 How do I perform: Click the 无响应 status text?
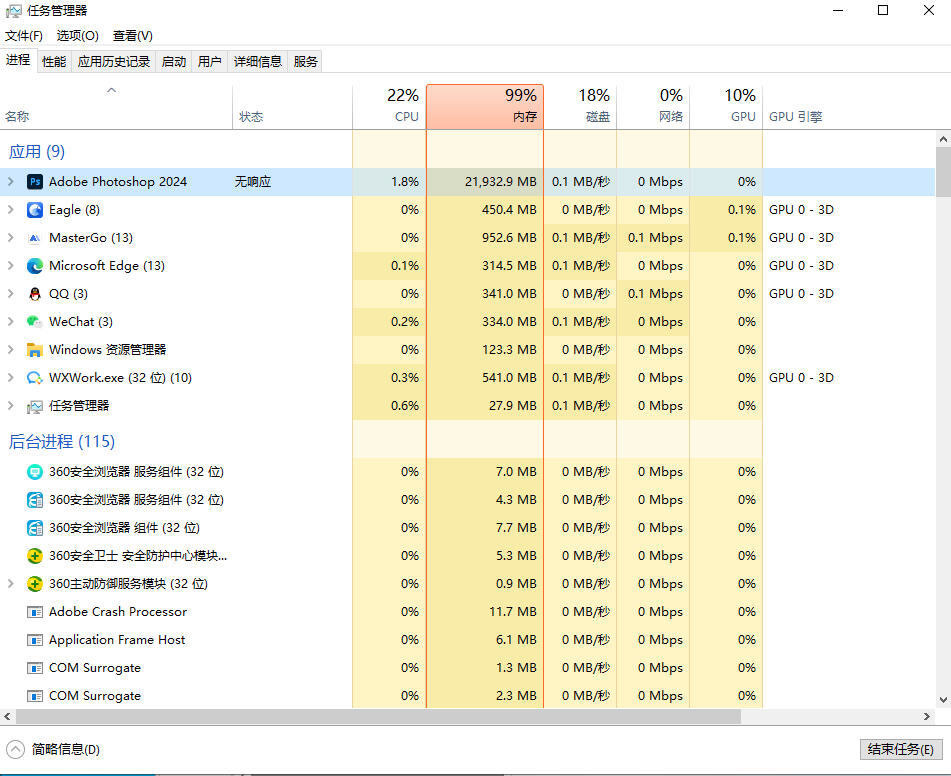[x=253, y=181]
